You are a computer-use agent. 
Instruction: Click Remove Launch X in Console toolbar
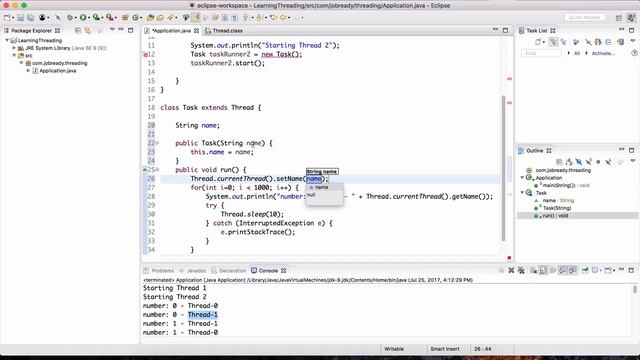pyautogui.click(x=511, y=270)
